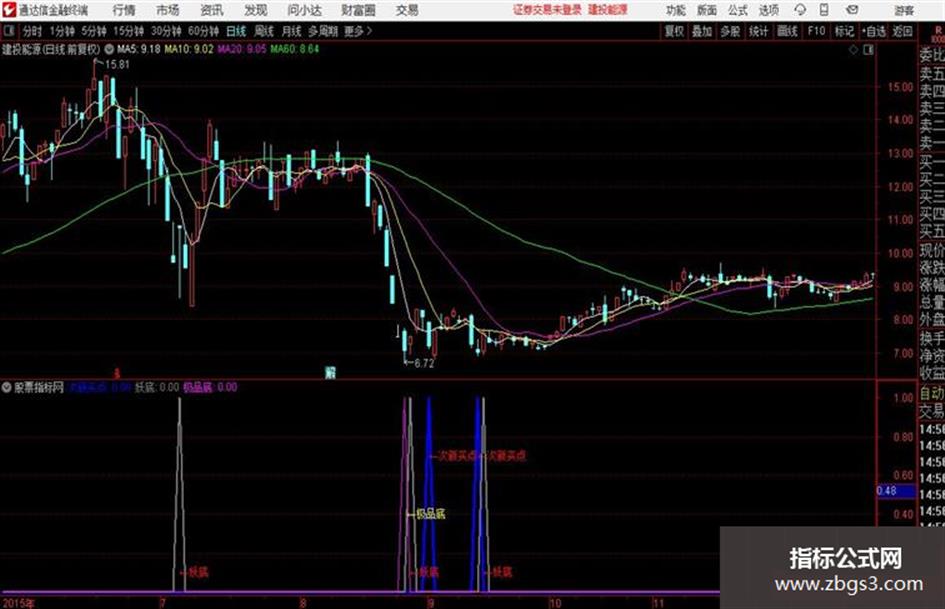The image size is (945, 609).
Task: Click the 游客 user account label
Action: tap(904, 10)
